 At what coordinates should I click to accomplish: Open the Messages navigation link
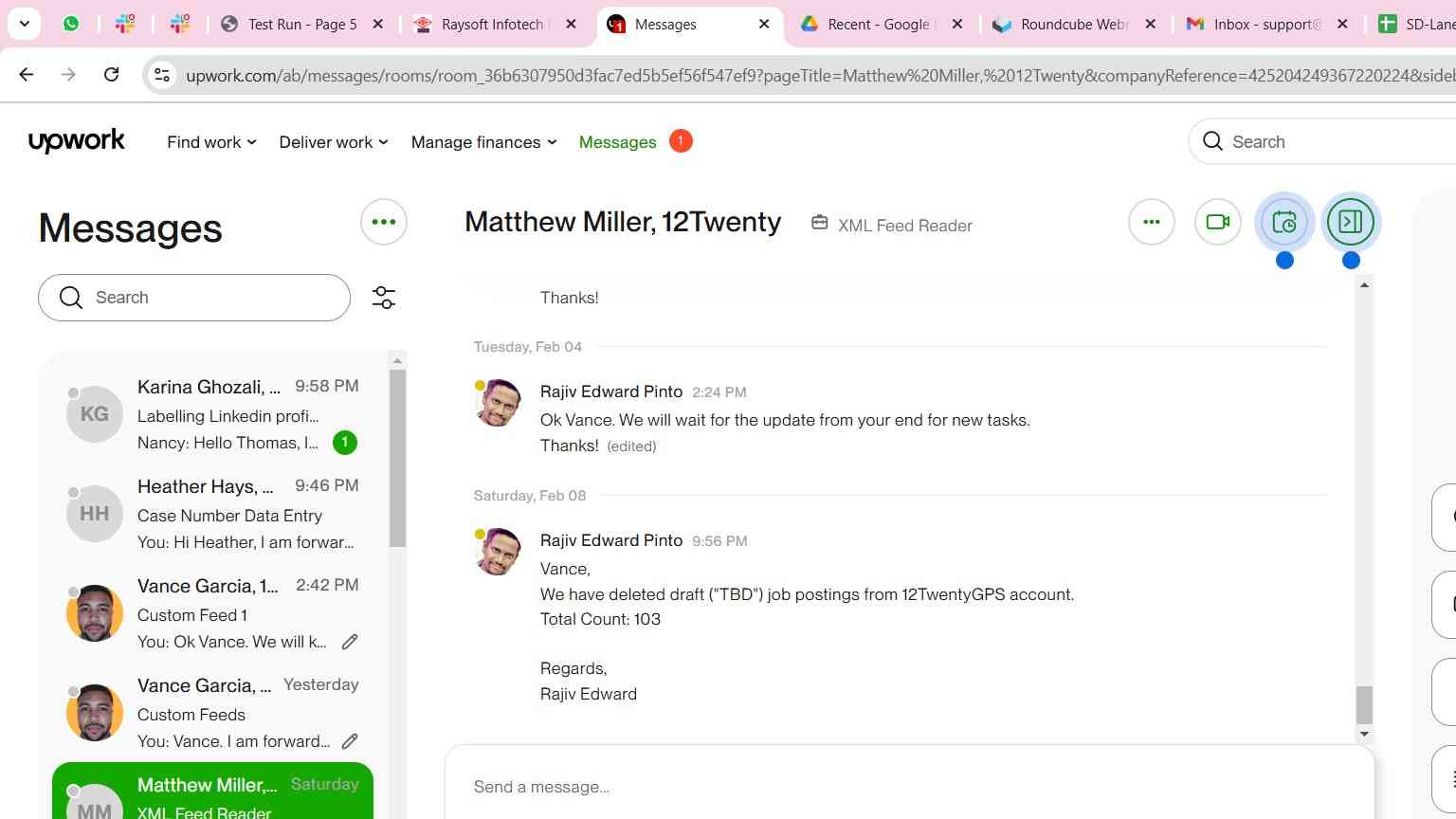coord(617,142)
